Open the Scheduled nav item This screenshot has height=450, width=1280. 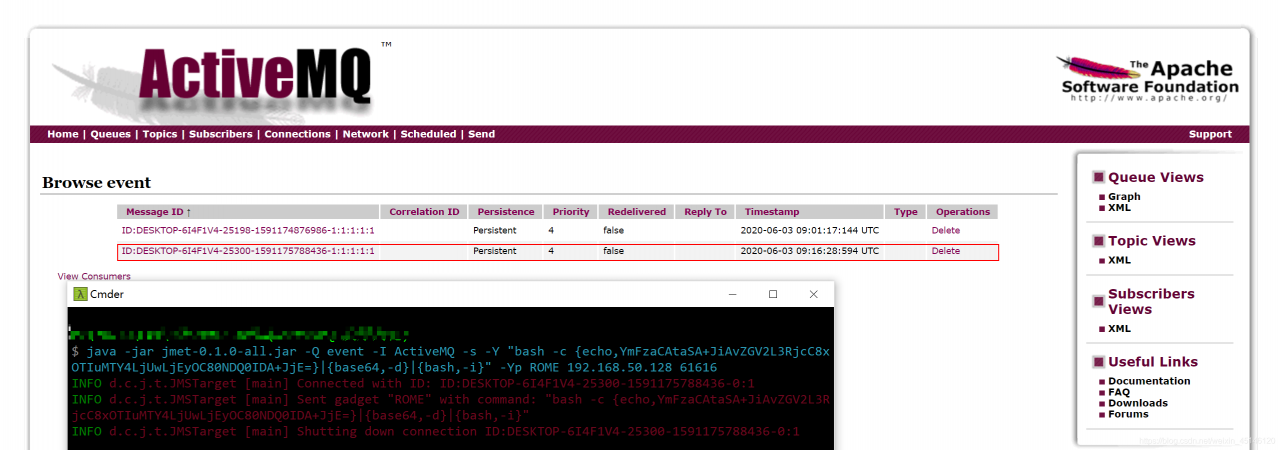tap(428, 134)
